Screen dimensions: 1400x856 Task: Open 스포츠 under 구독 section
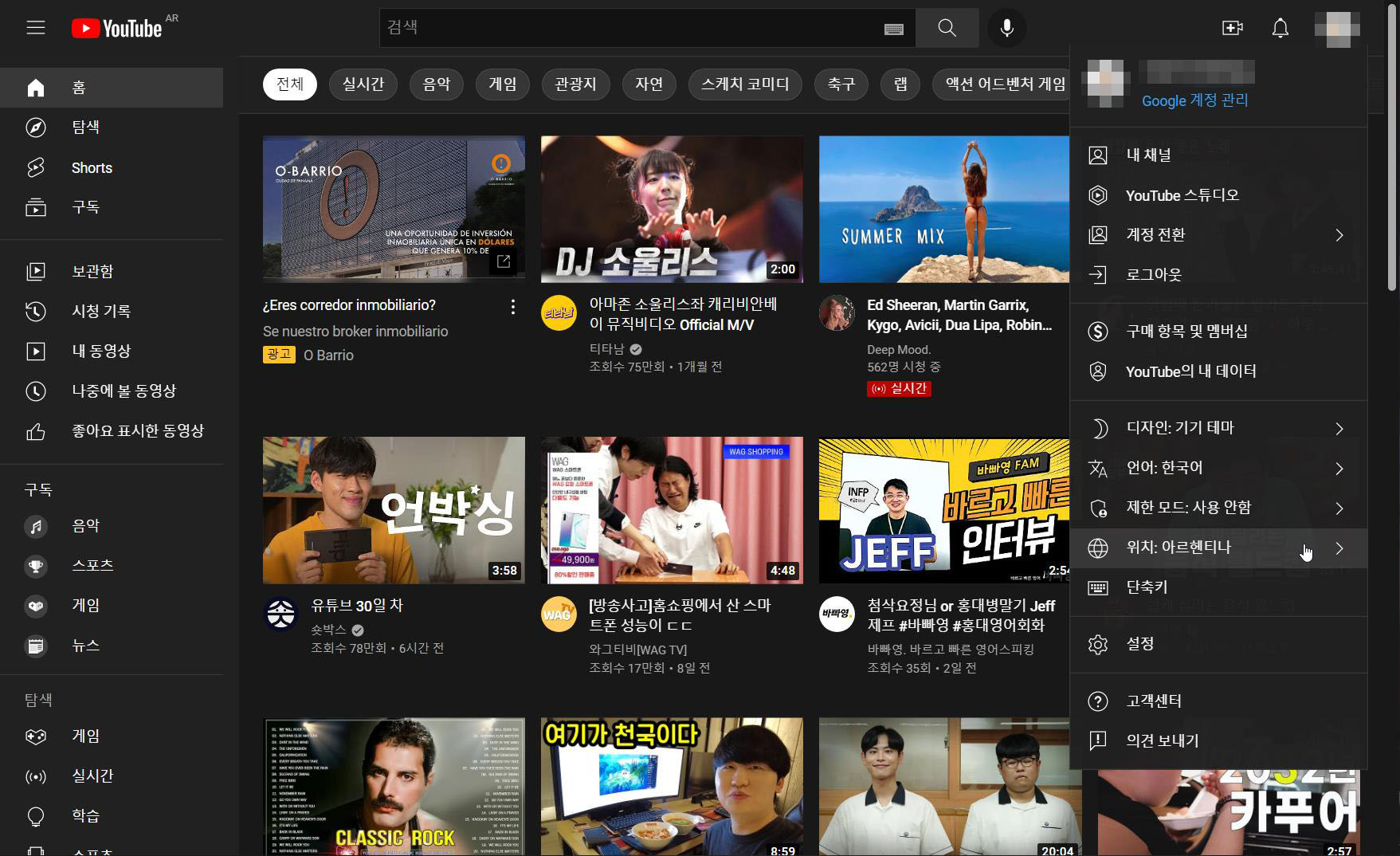click(112, 566)
